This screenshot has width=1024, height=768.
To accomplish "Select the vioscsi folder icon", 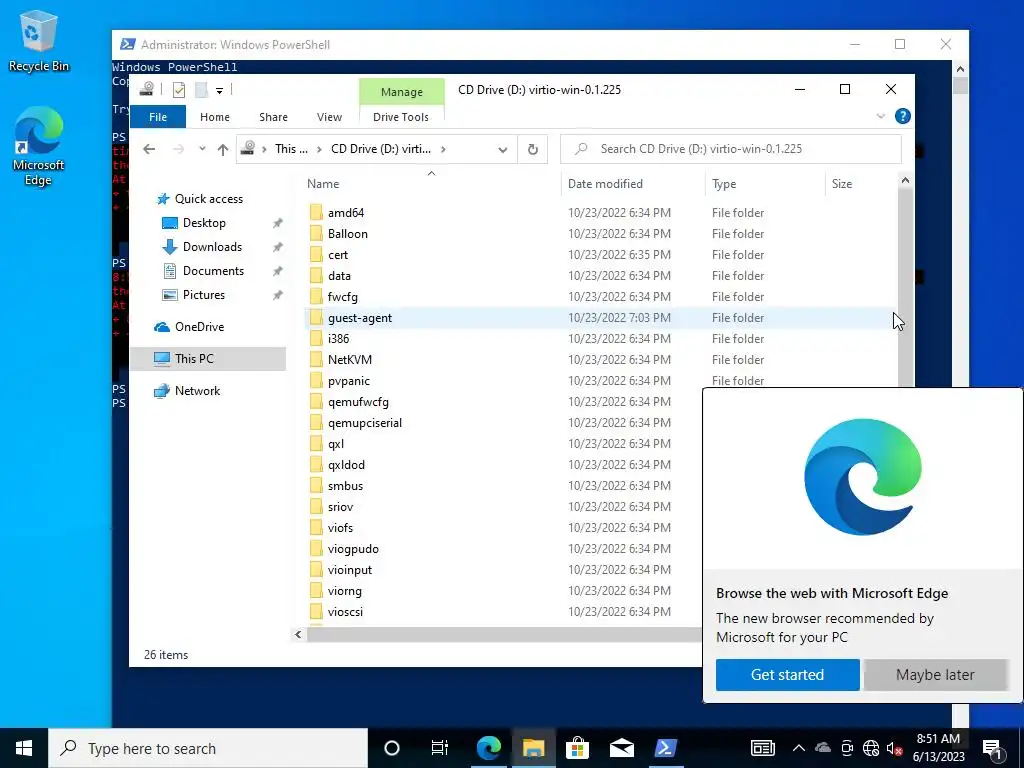I will (x=316, y=611).
